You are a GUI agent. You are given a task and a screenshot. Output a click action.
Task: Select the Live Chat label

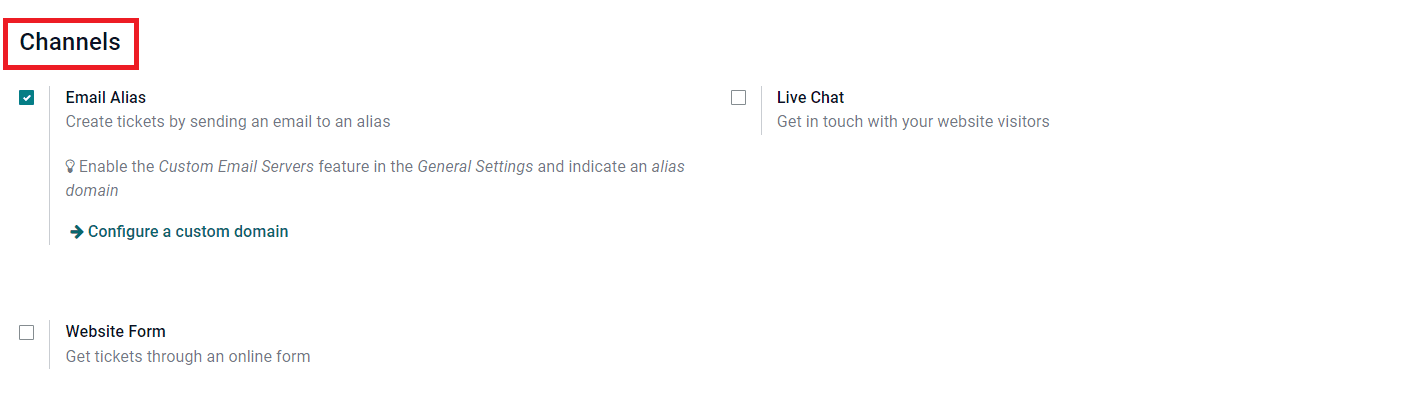pos(810,98)
